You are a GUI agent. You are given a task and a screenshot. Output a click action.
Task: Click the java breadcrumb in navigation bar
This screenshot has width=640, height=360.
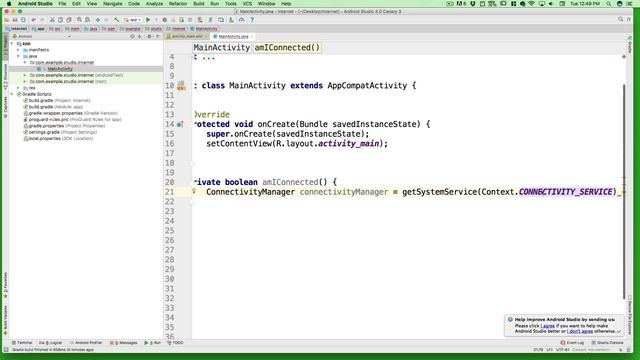tap(91, 29)
